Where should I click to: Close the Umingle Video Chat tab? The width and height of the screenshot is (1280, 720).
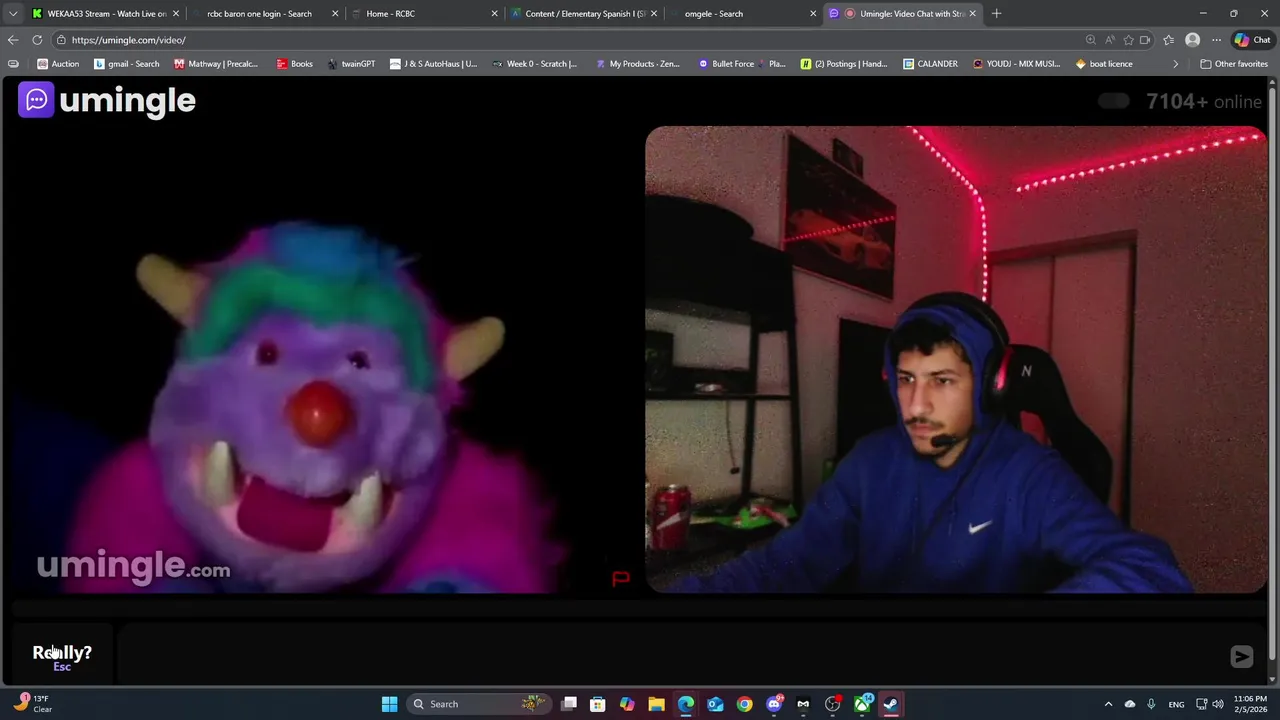(x=972, y=13)
